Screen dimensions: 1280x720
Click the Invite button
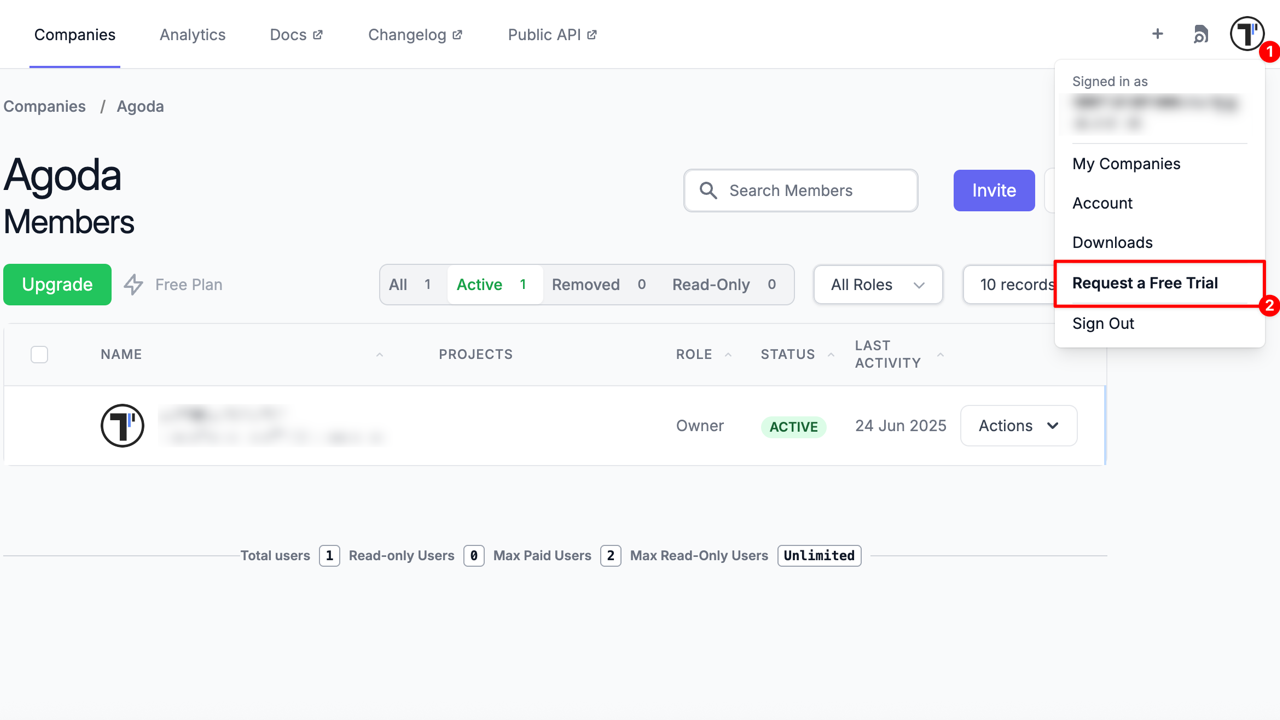pyautogui.click(x=993, y=190)
